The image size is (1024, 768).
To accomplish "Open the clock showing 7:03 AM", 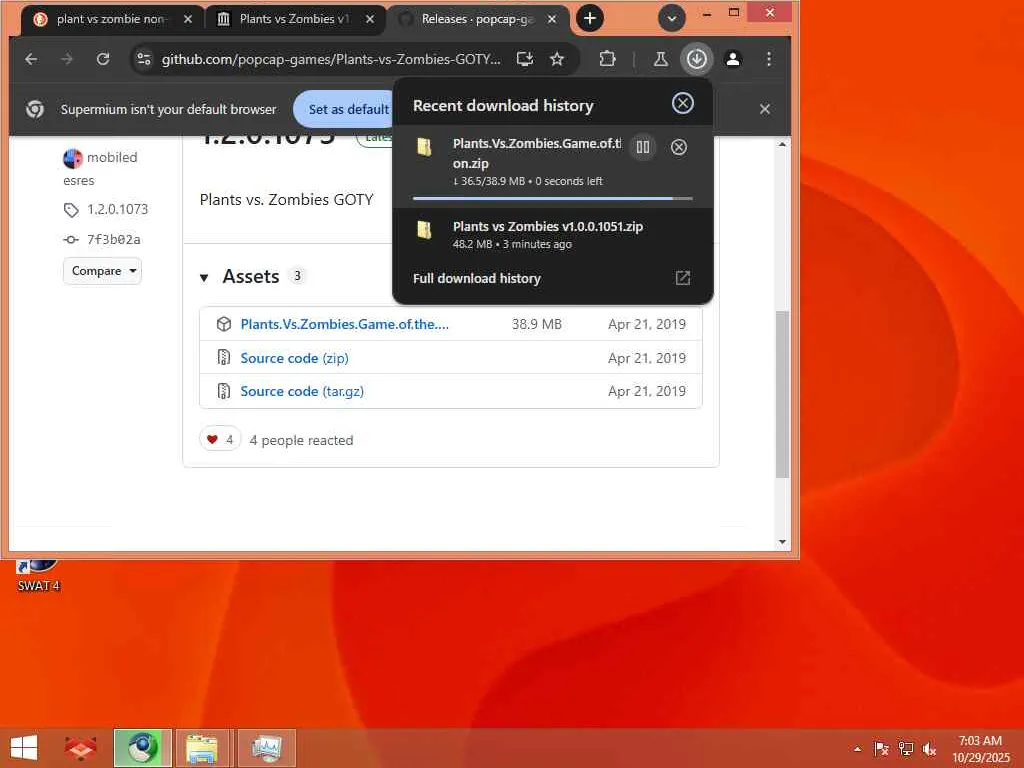I will 980,749.
